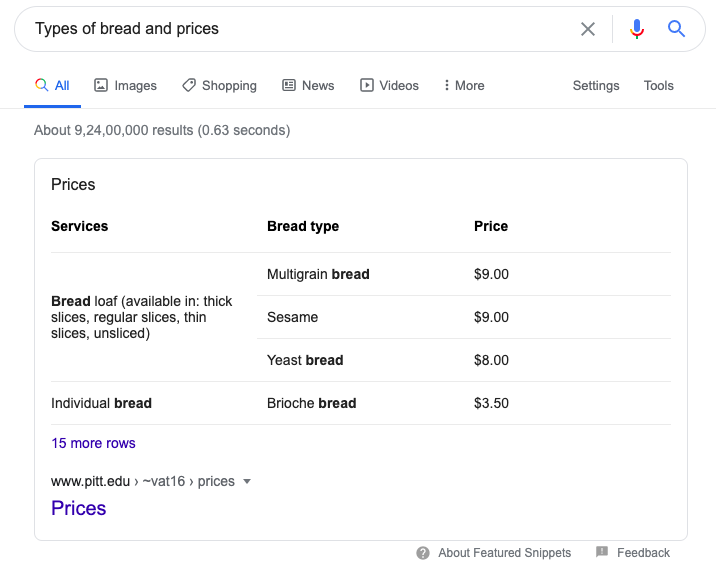Click the Feedback flag icon
The width and height of the screenshot is (716, 575).
click(x=602, y=552)
